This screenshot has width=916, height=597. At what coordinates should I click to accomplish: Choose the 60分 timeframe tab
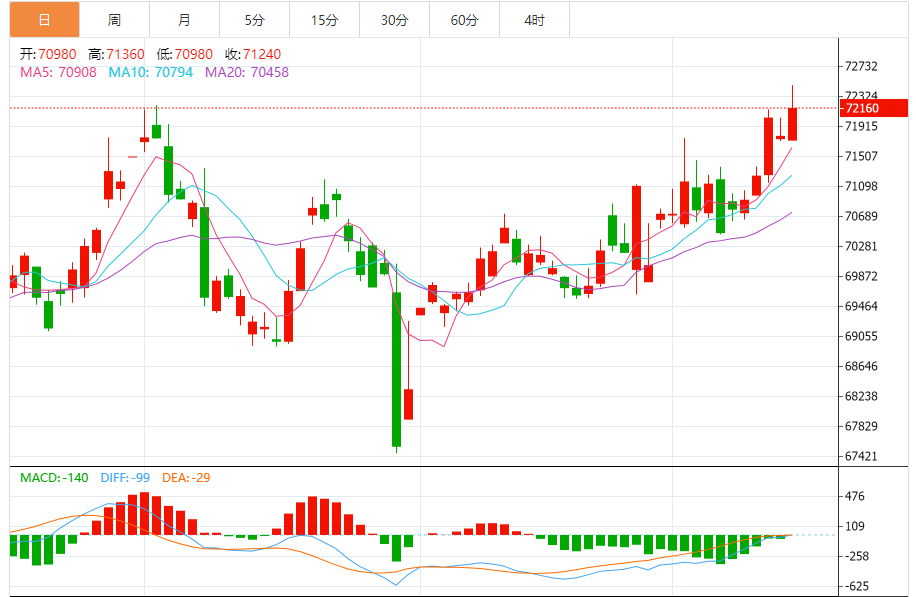464,20
